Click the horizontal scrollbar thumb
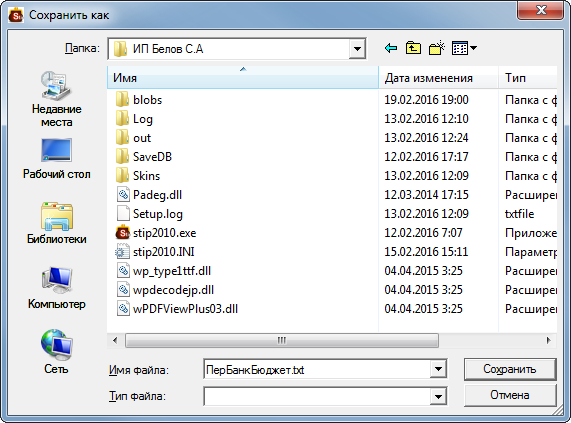Image resolution: width=571 pixels, height=423 pixels. pos(282,341)
